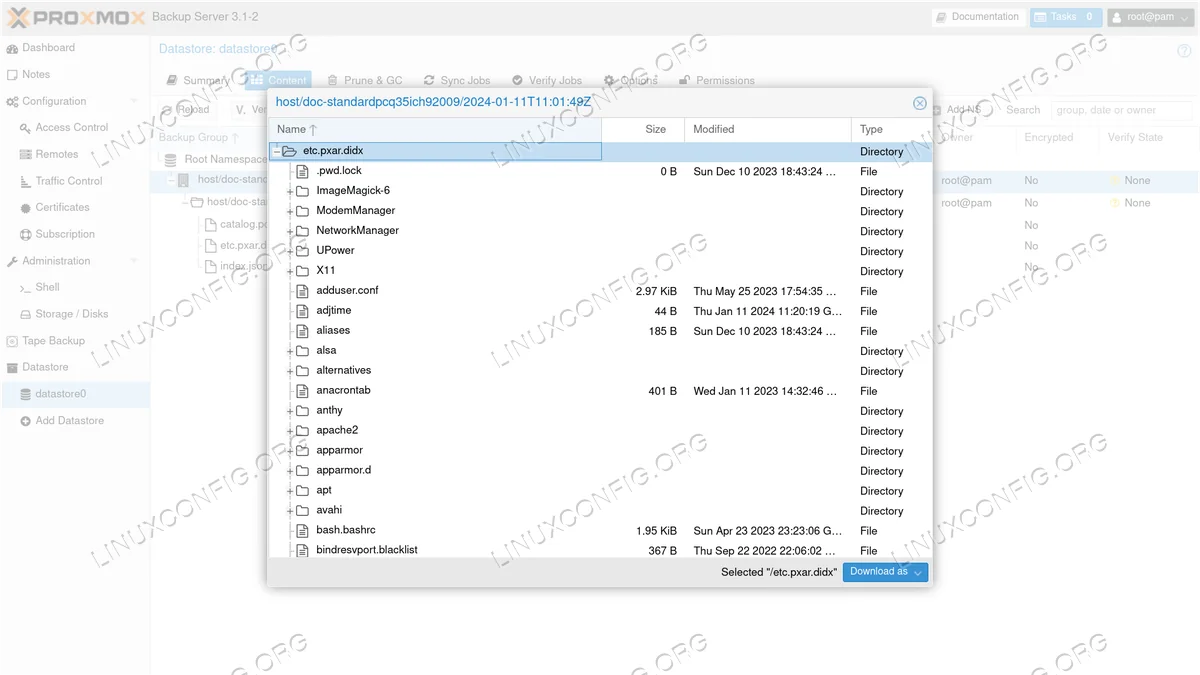Sort by the Size column header
Image resolution: width=1200 pixels, height=675 pixels.
pyautogui.click(x=643, y=130)
